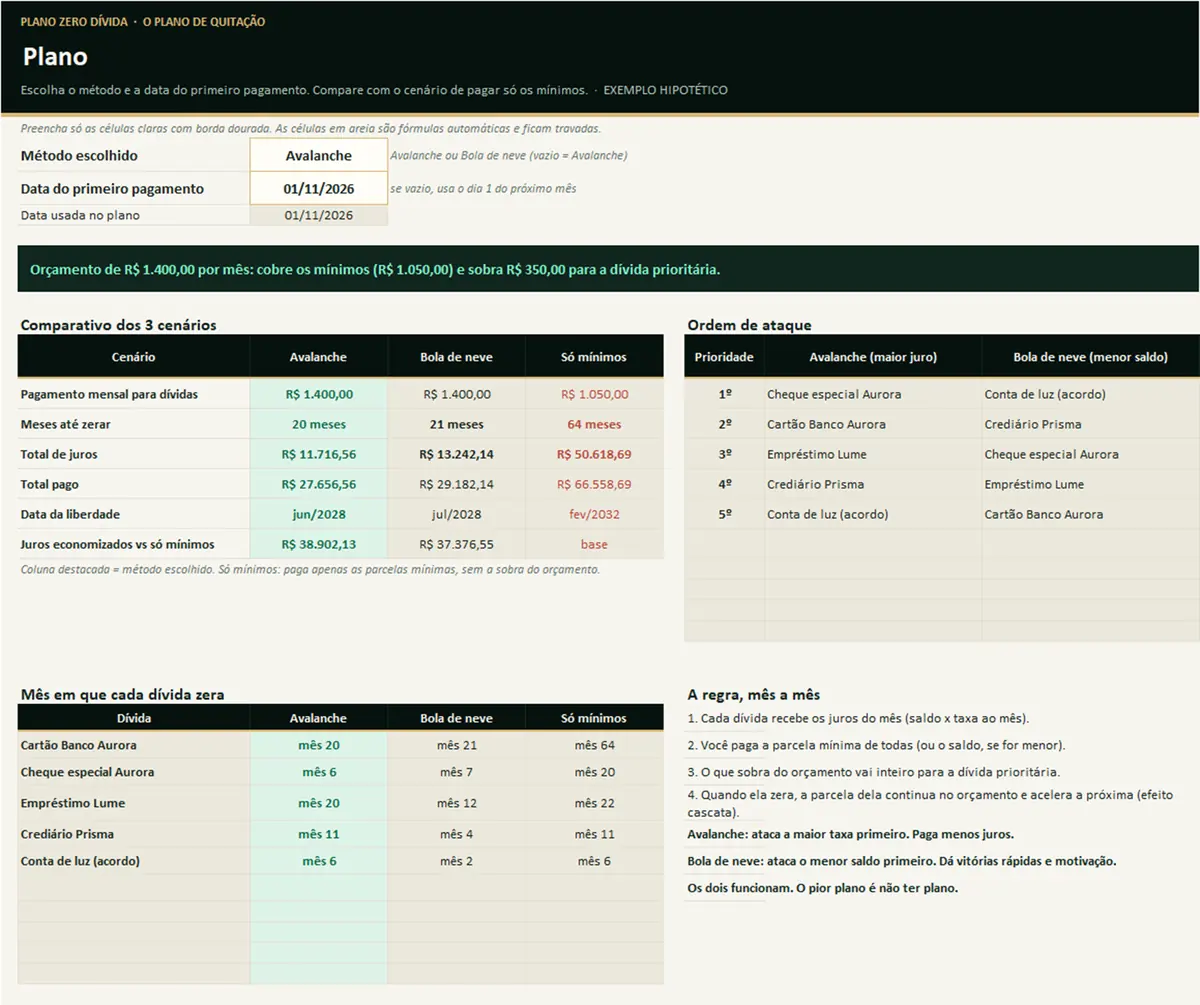This screenshot has height=1005, width=1200.
Task: Select the 'R$ 37.376,55' cell
Action: (456, 544)
